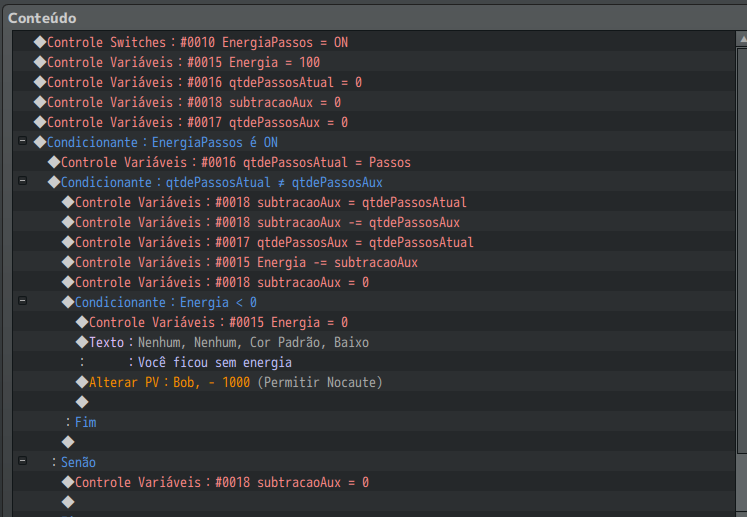Collapse the qtdePassosAtual ≠ qtdePassosAux conditional
Image resolution: width=747 pixels, height=517 pixels.
(23, 182)
